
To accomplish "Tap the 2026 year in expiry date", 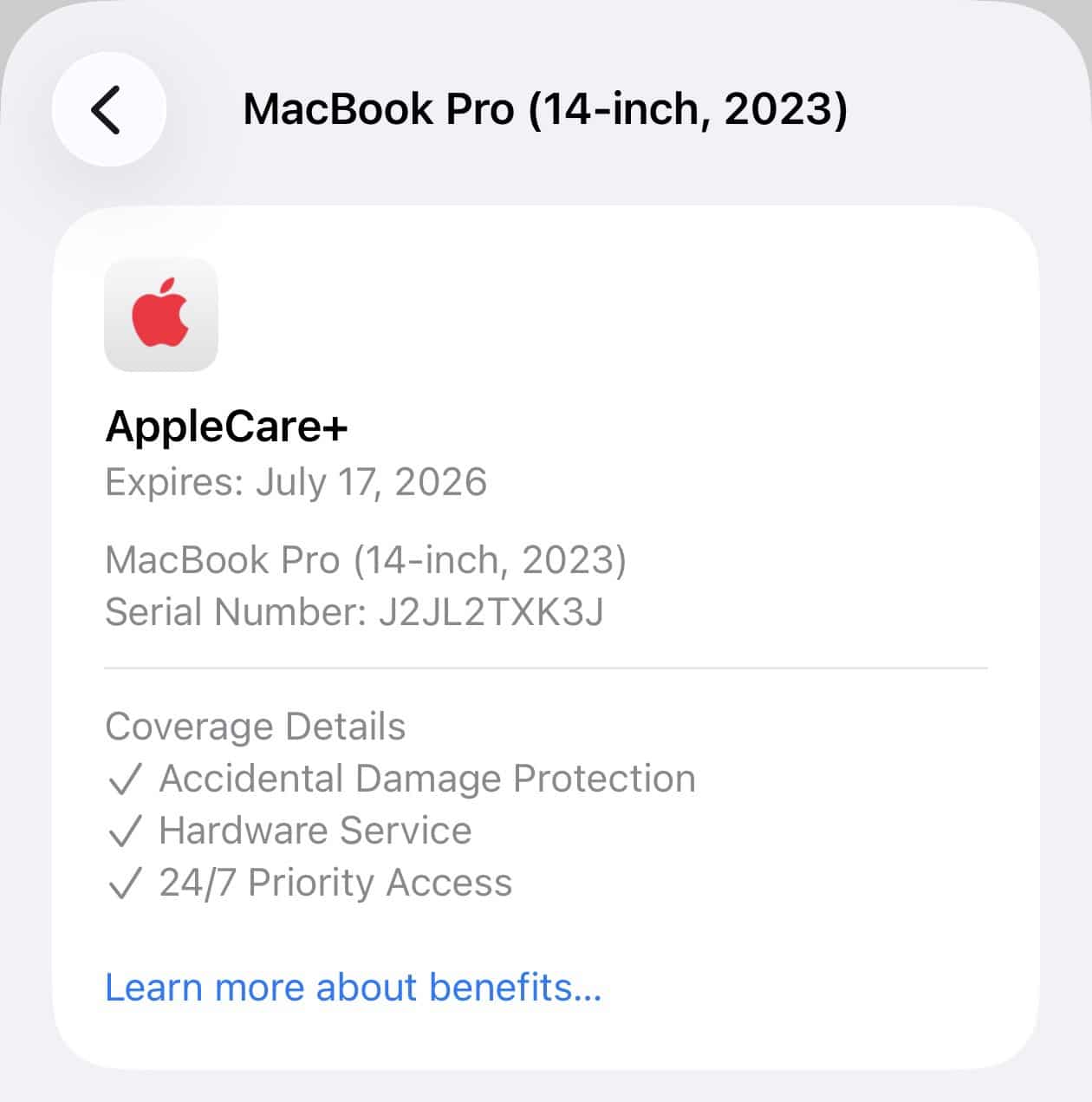I will tap(440, 481).
